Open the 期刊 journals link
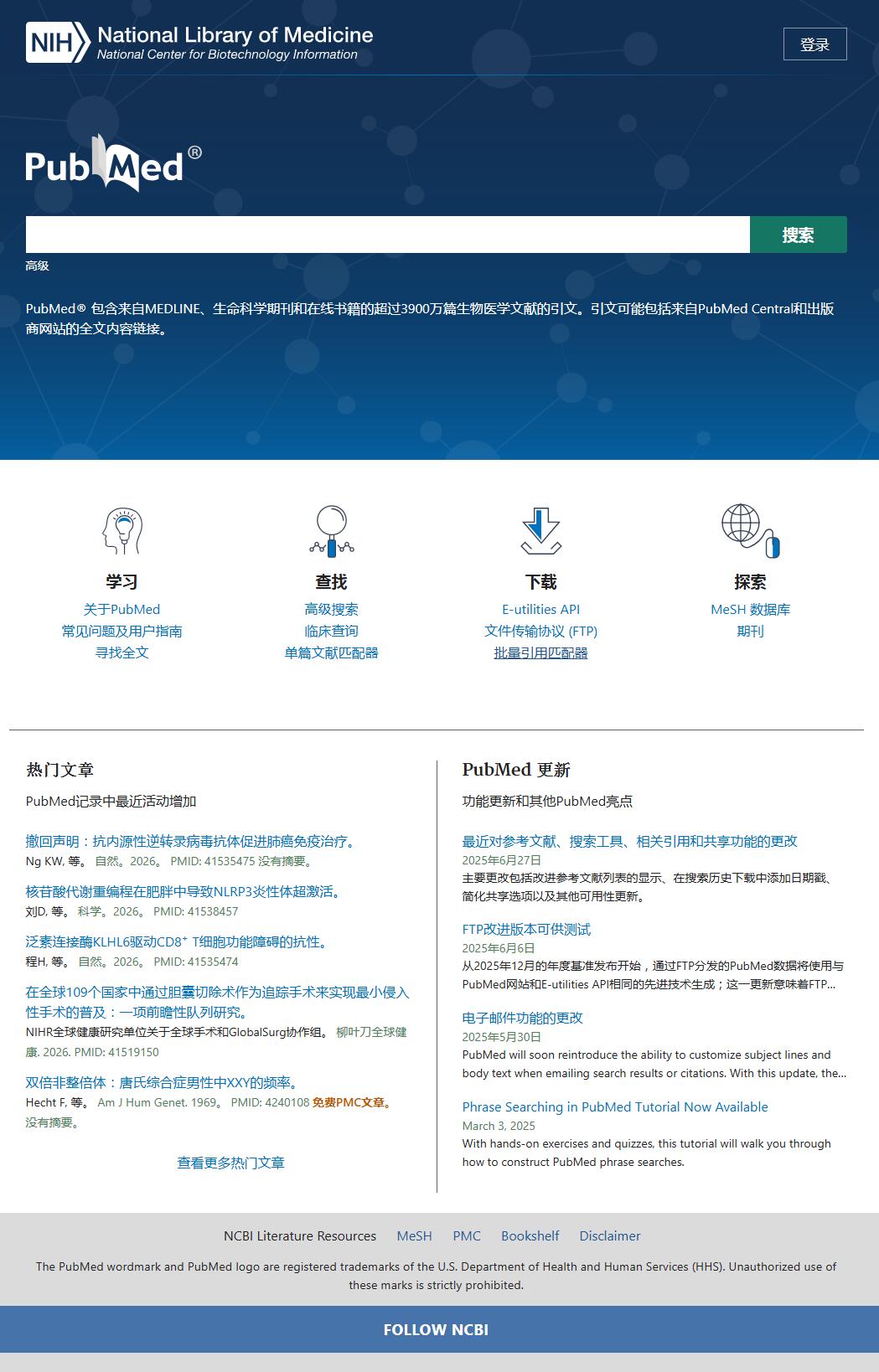Screen dimensions: 879x1372 [x=750, y=631]
